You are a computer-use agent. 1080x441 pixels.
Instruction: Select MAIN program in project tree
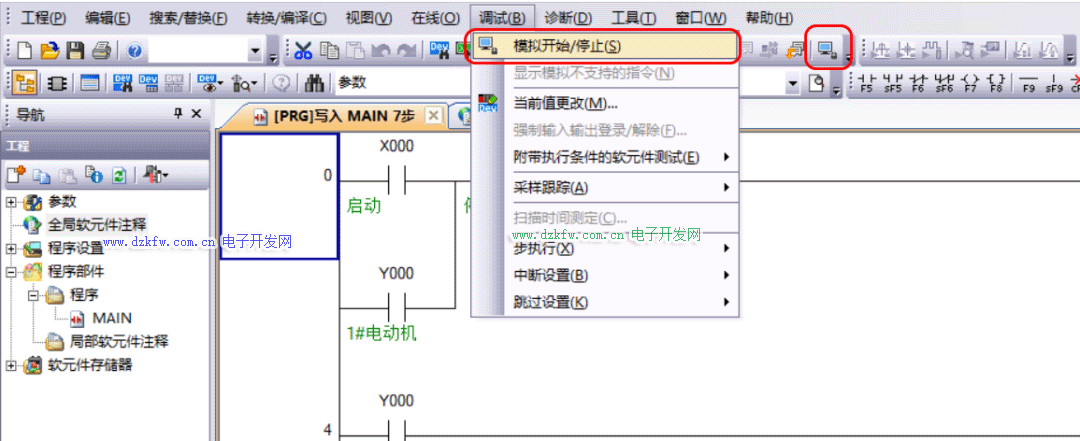click(111, 318)
